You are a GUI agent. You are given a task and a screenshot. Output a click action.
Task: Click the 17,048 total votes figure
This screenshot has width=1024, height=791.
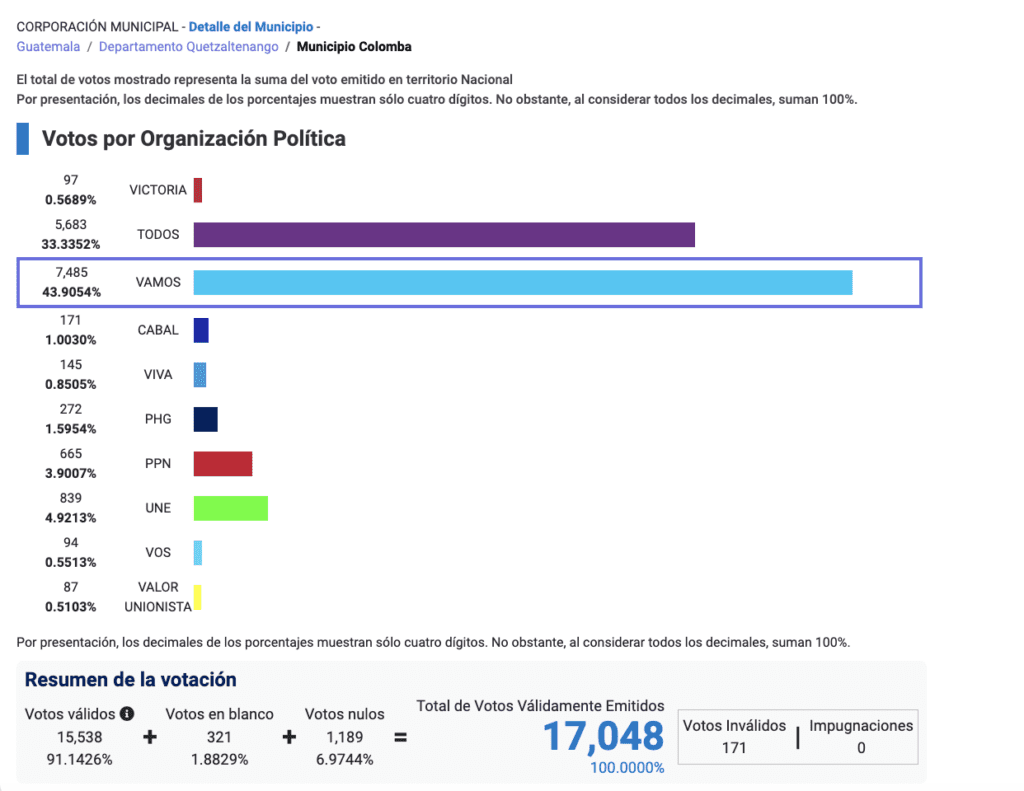[x=603, y=737]
